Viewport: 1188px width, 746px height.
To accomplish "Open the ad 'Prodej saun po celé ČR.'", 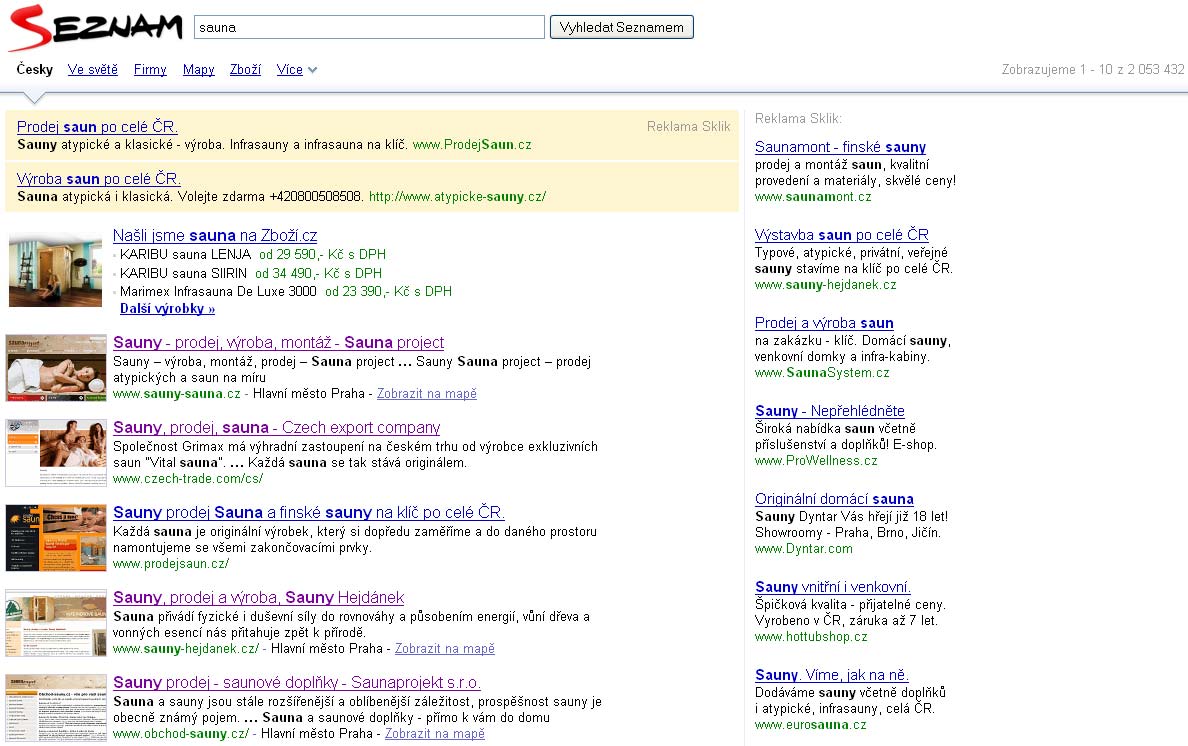I will coord(97,126).
